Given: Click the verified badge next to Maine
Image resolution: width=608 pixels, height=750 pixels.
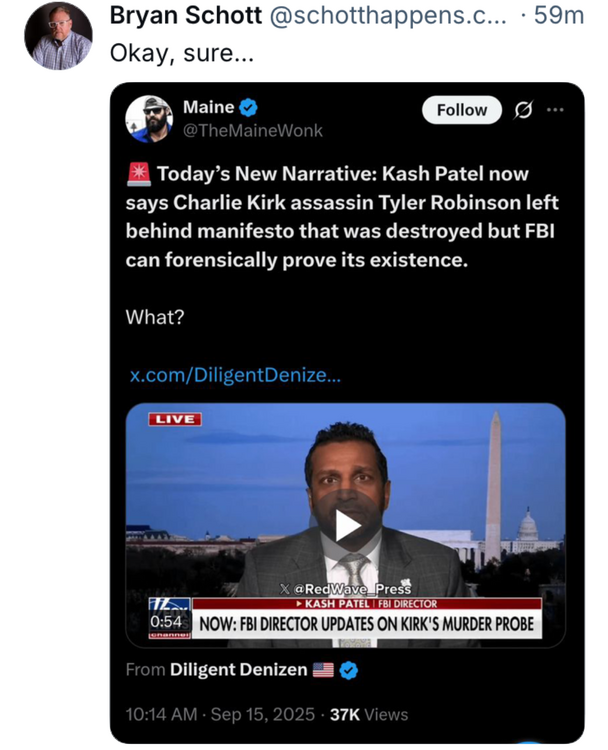Looking at the screenshot, I should [x=250, y=107].
